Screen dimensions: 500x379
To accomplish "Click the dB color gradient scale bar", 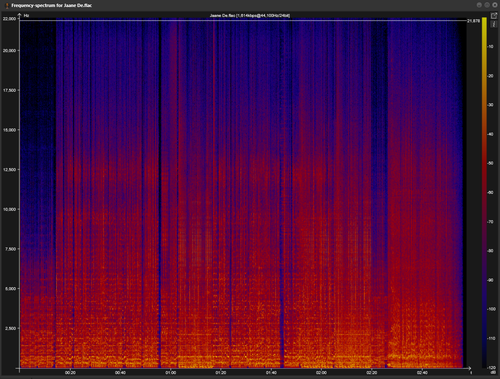I will pyautogui.click(x=484, y=193).
